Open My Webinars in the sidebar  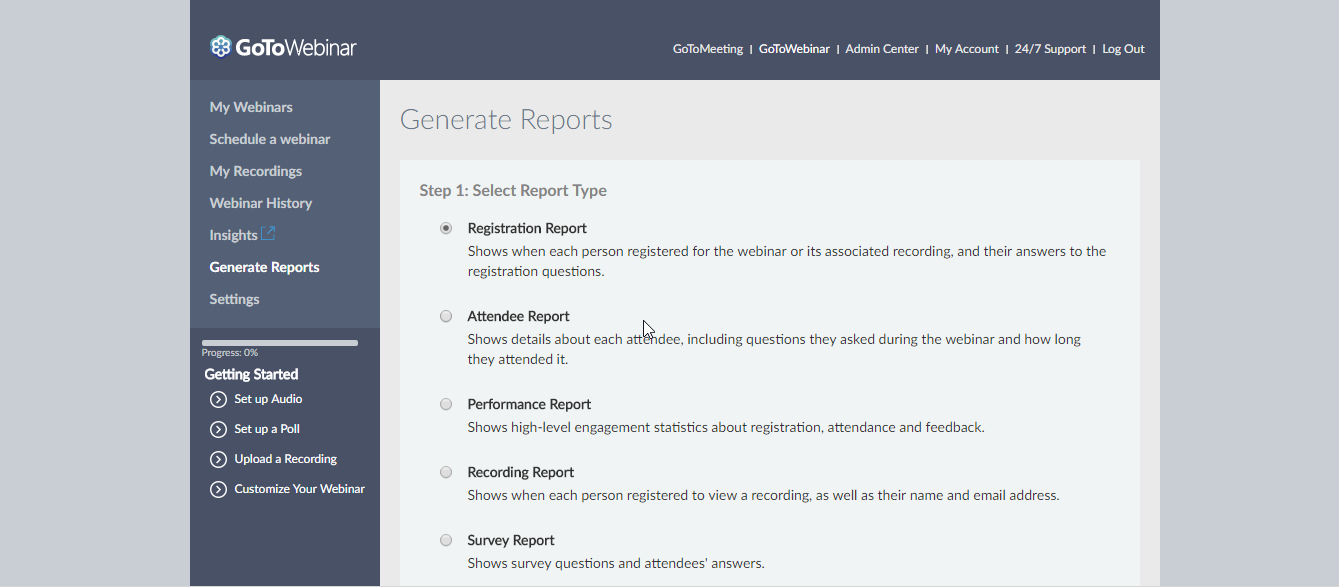251,107
